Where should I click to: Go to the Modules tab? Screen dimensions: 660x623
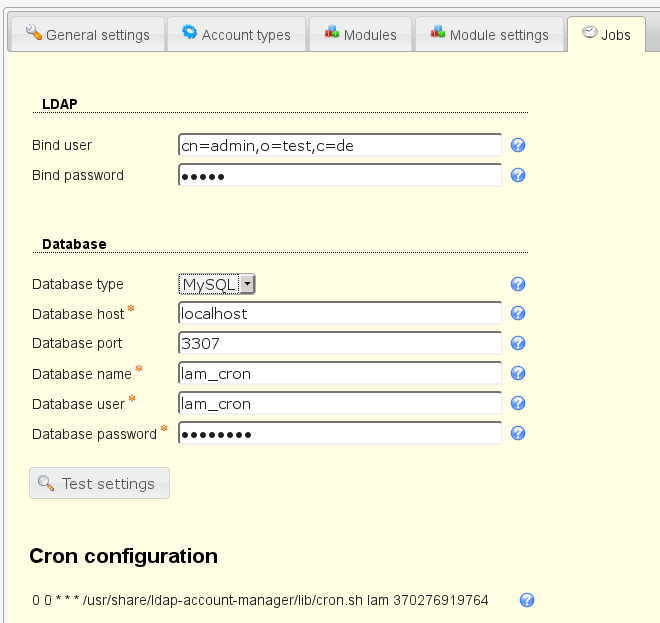click(360, 34)
